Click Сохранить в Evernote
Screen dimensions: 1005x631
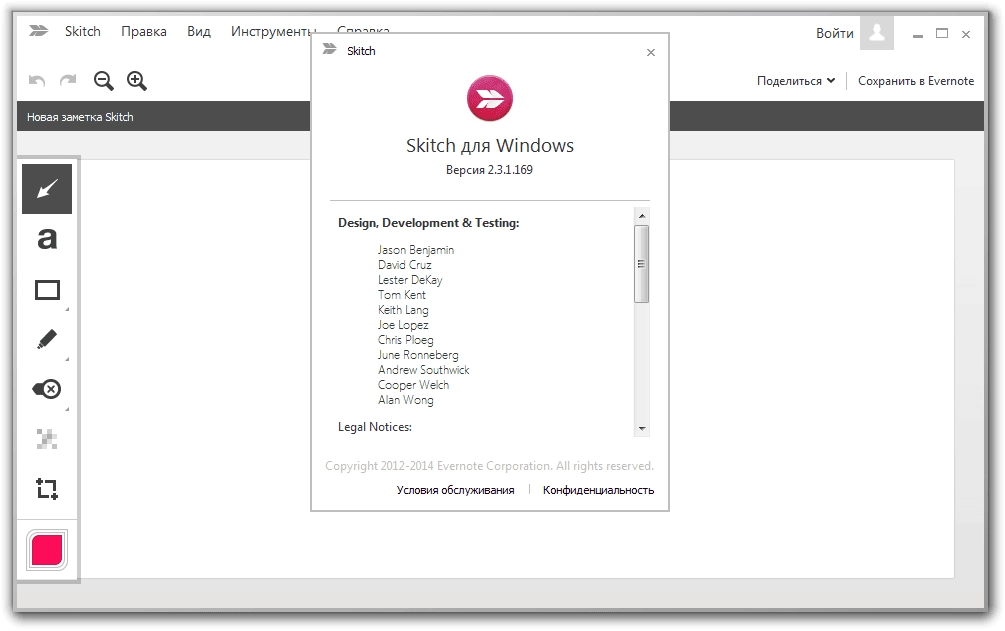pyautogui.click(x=916, y=81)
